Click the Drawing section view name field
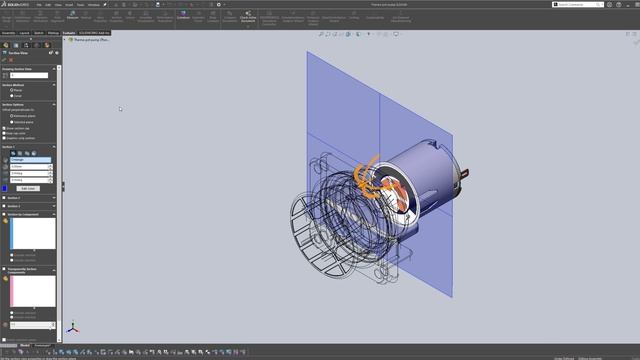 click(x=29, y=76)
